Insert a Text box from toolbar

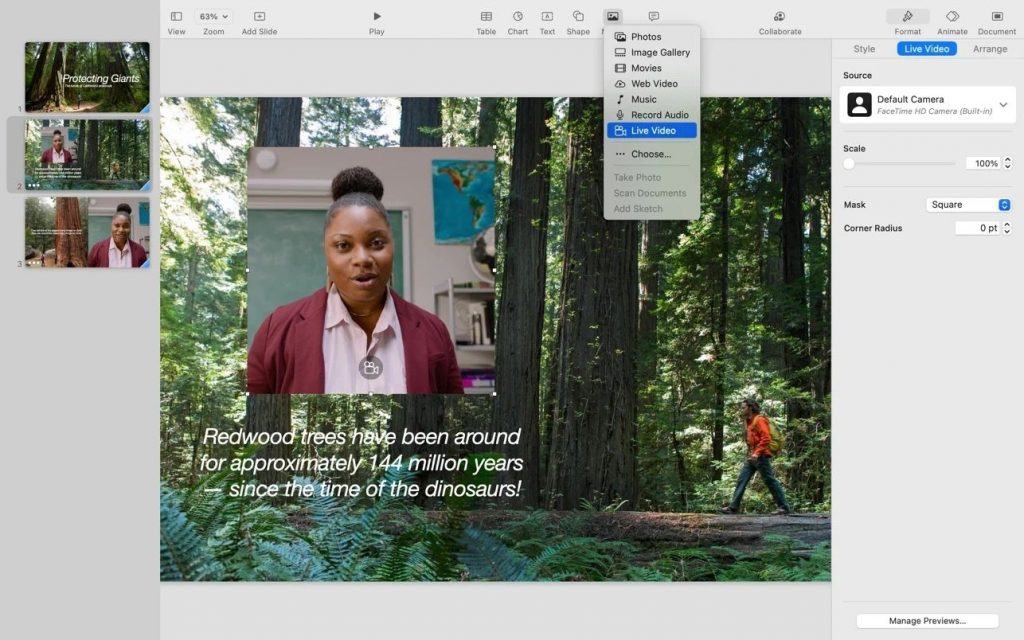point(547,17)
